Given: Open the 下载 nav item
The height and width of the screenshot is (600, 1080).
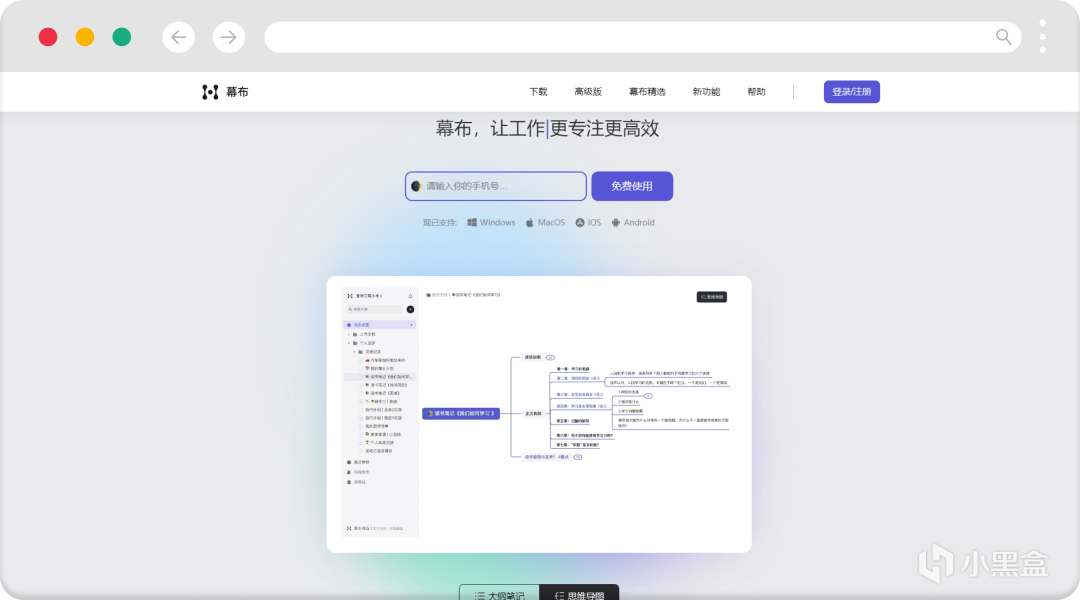Looking at the screenshot, I should [538, 92].
